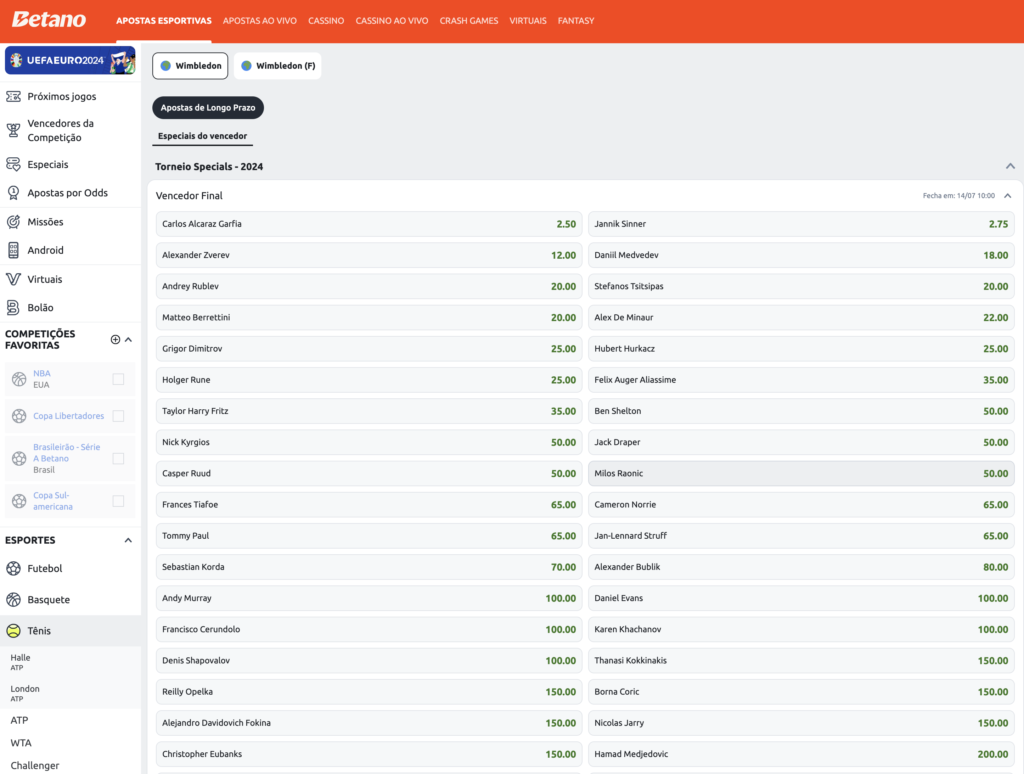The image size is (1024, 774).
Task: Collapse the Competições Favoritas section
Action: click(129, 340)
